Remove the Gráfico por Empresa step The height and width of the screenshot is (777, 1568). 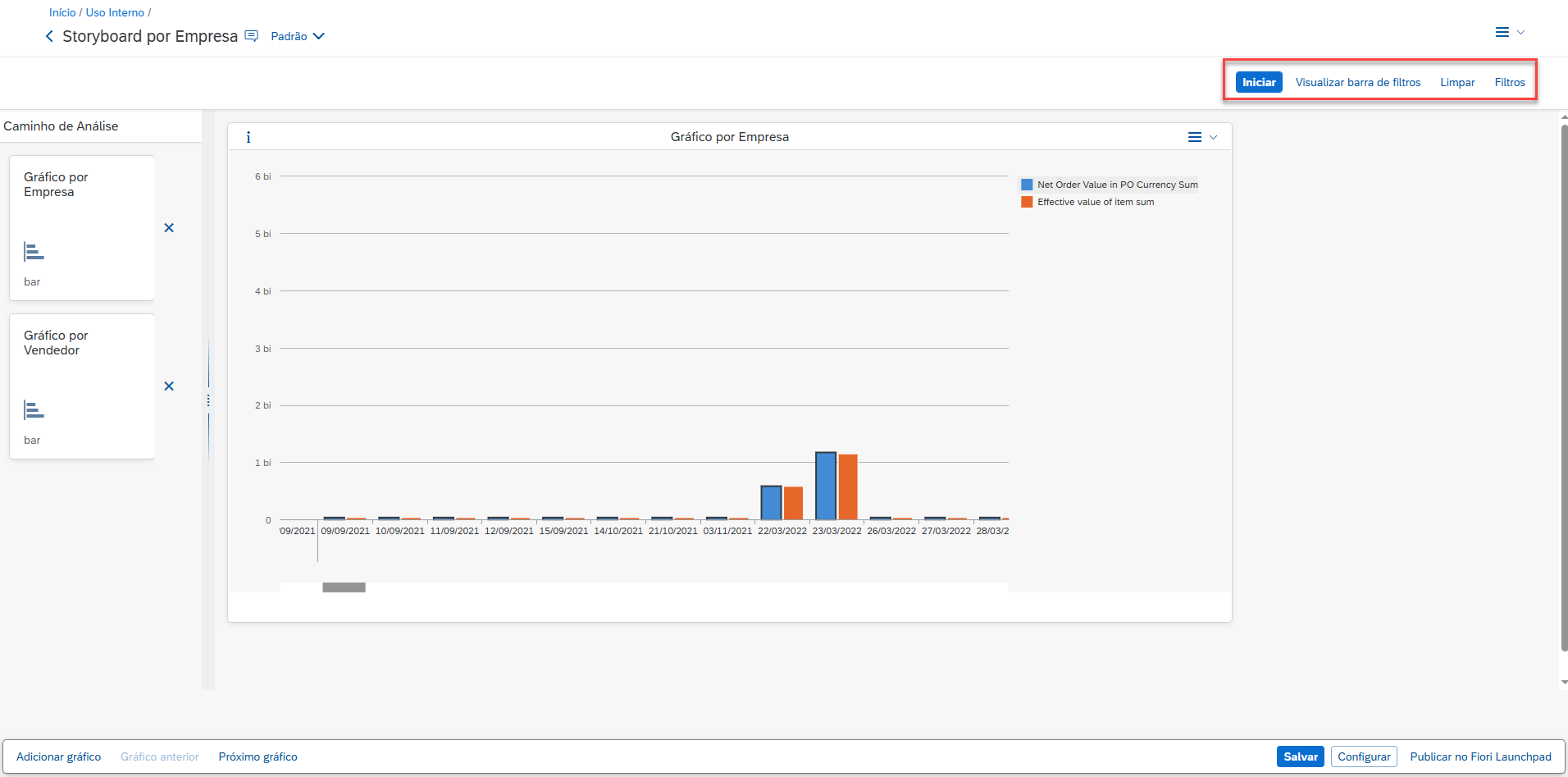(169, 228)
